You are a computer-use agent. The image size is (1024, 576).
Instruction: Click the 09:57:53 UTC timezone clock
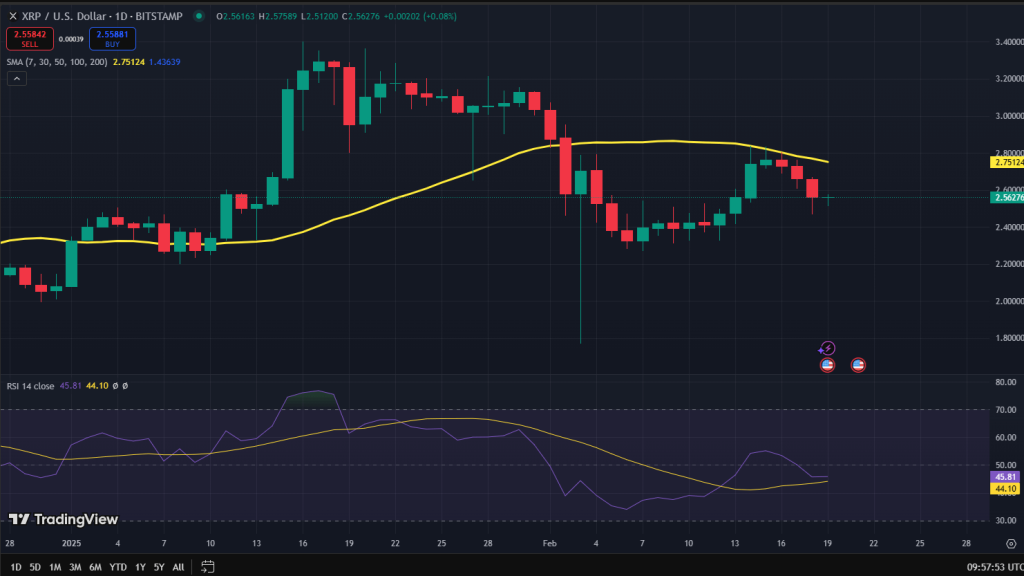point(995,567)
